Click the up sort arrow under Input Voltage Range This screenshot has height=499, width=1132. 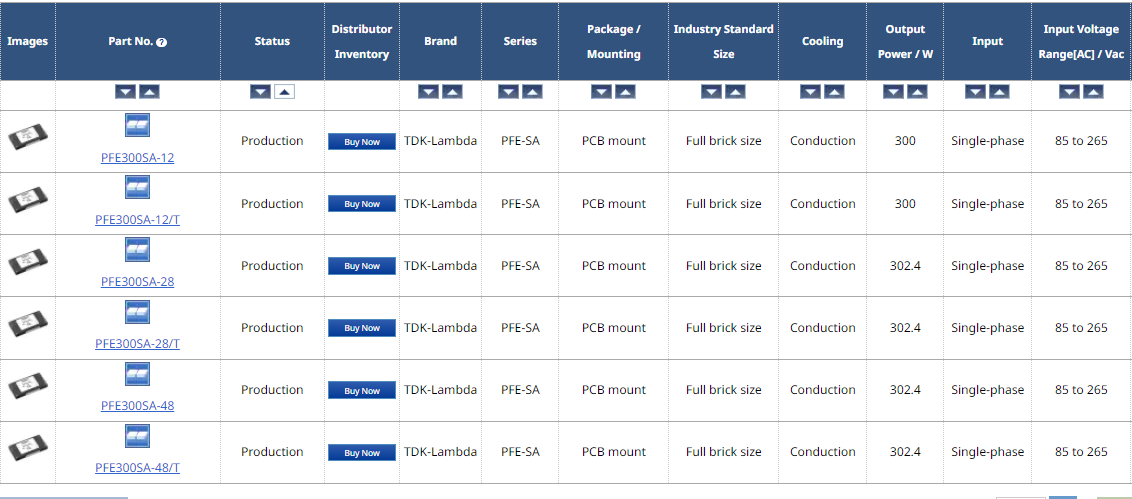[1093, 92]
